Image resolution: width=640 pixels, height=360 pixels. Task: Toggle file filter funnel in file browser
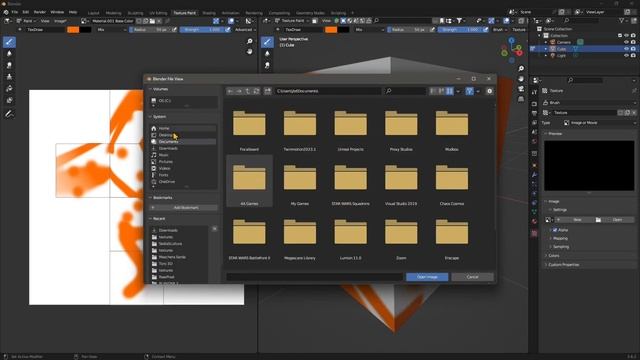(x=469, y=91)
